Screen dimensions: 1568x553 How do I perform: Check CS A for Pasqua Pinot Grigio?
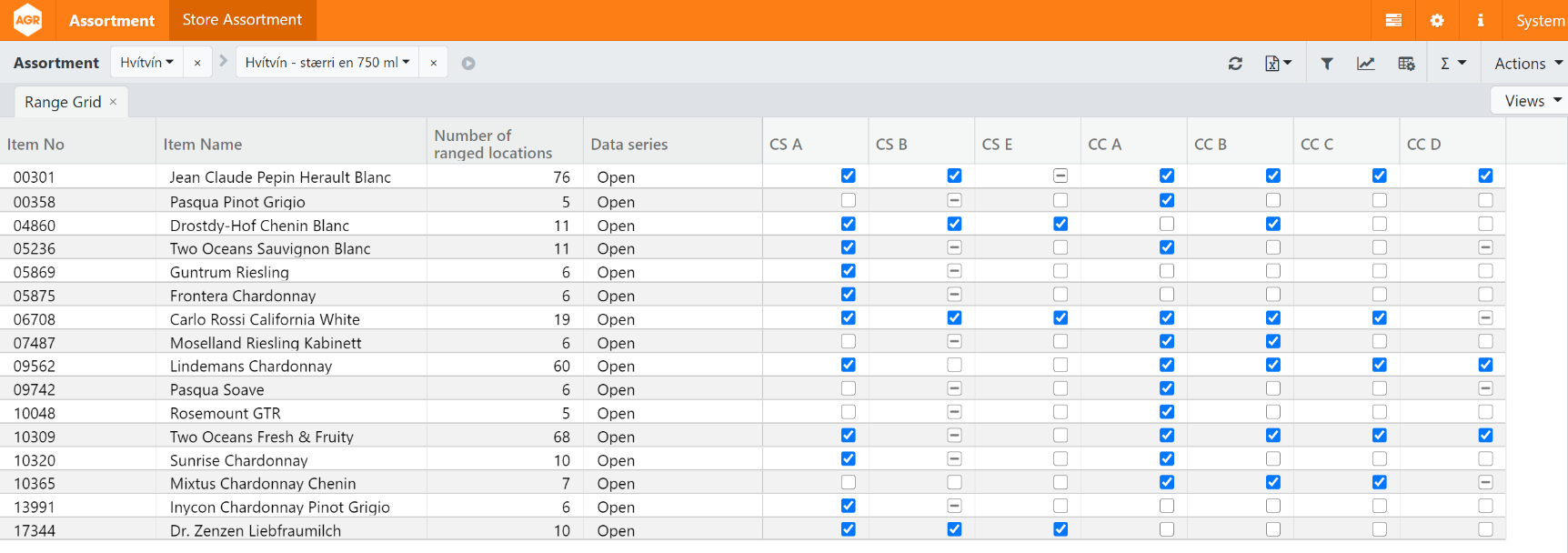pos(849,200)
